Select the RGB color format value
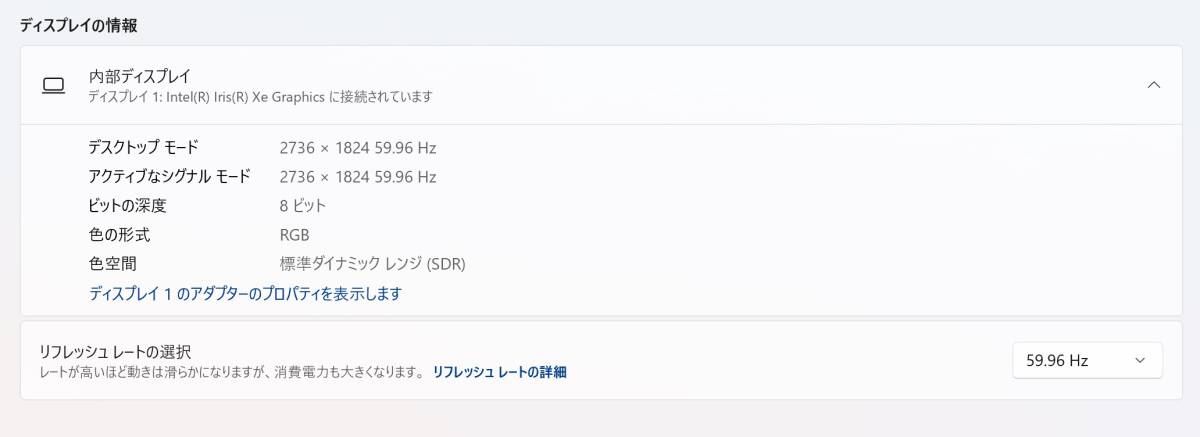Screen dimensions: 1200x437 tap(295, 235)
